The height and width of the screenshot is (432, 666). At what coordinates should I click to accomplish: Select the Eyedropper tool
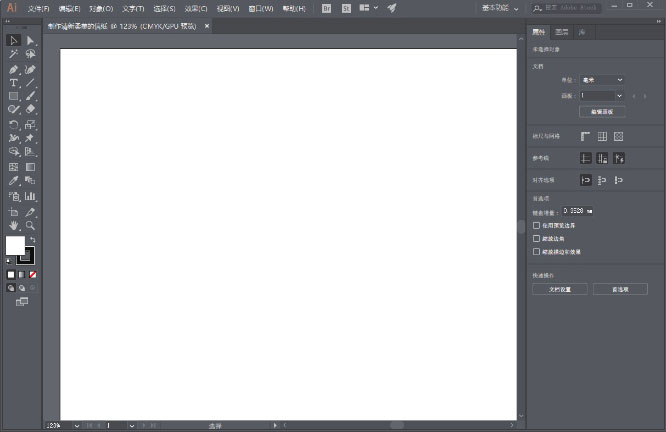[14, 181]
